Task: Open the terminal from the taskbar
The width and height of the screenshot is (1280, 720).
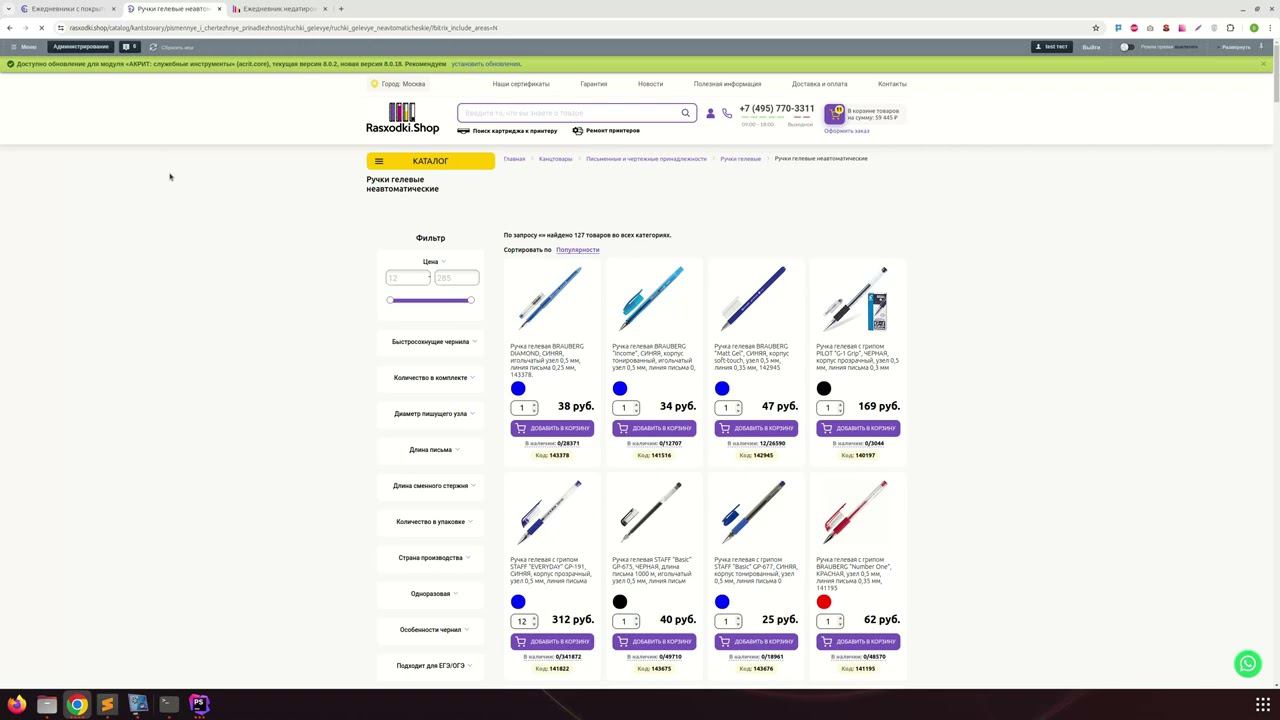Action: pyautogui.click(x=169, y=704)
